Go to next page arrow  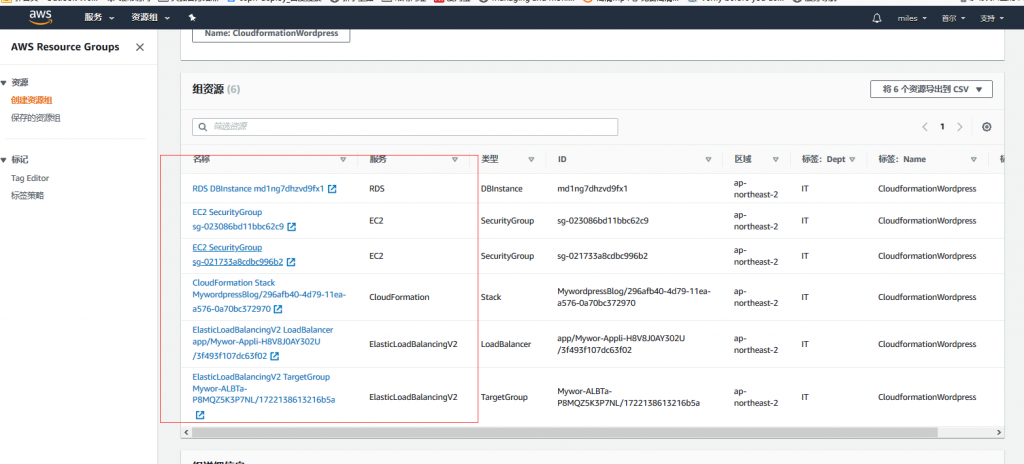[x=959, y=127]
